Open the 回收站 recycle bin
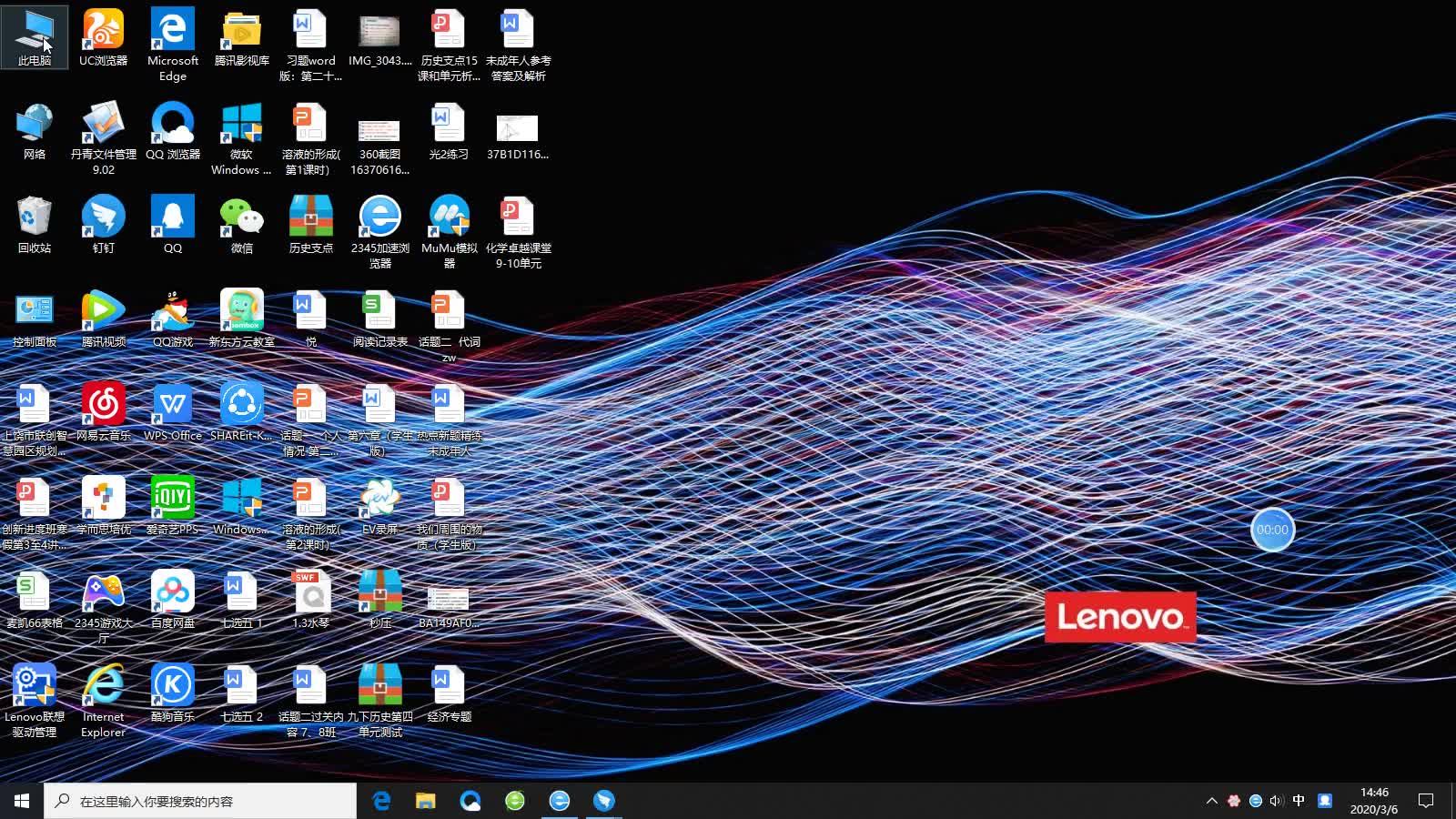The image size is (1456, 819). [x=35, y=225]
